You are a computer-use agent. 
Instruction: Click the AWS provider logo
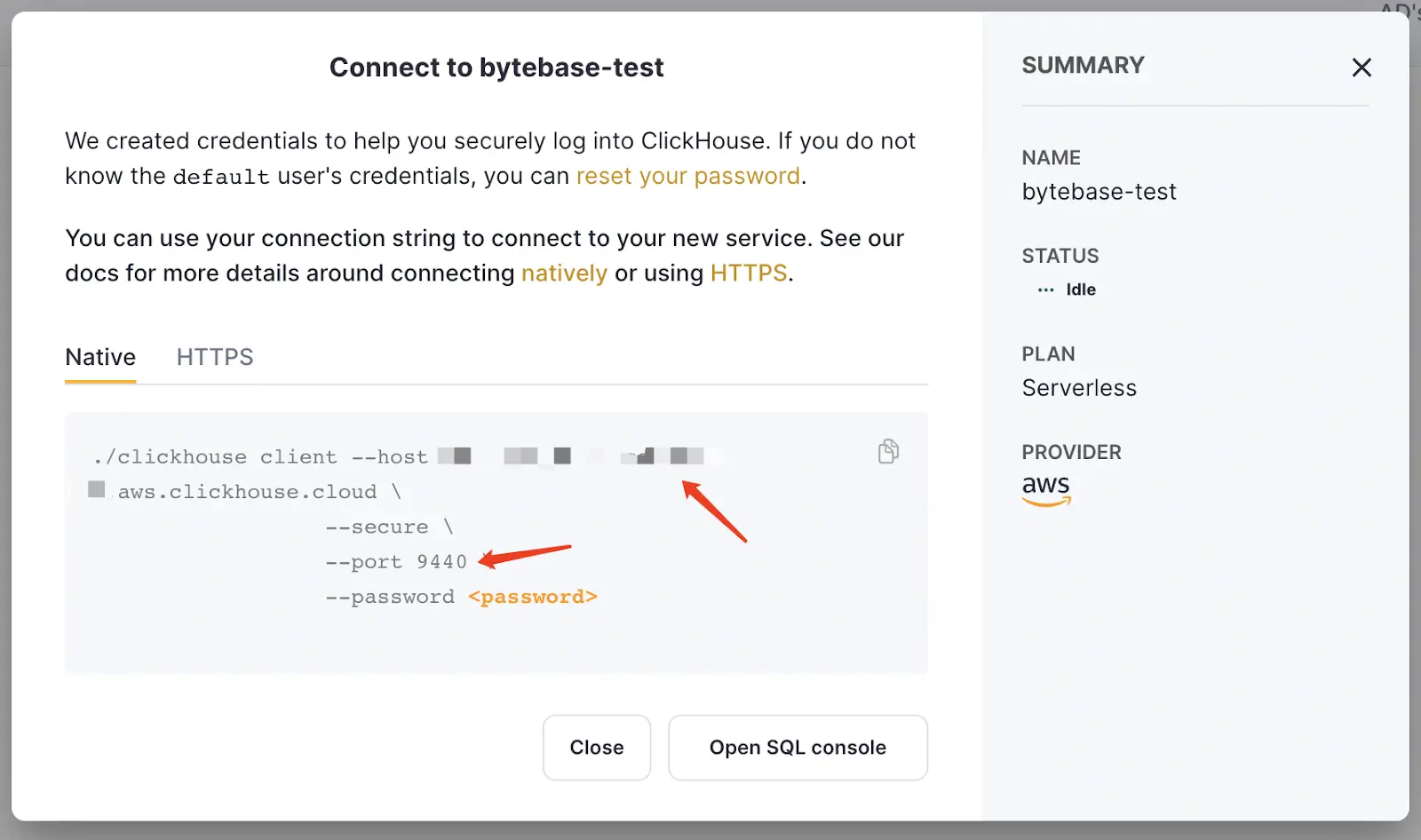pyautogui.click(x=1046, y=489)
